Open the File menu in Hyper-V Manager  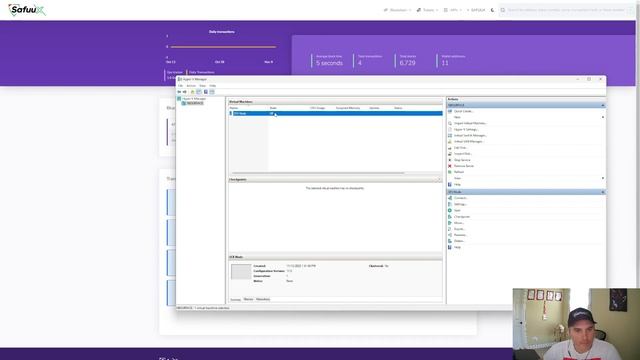point(180,86)
